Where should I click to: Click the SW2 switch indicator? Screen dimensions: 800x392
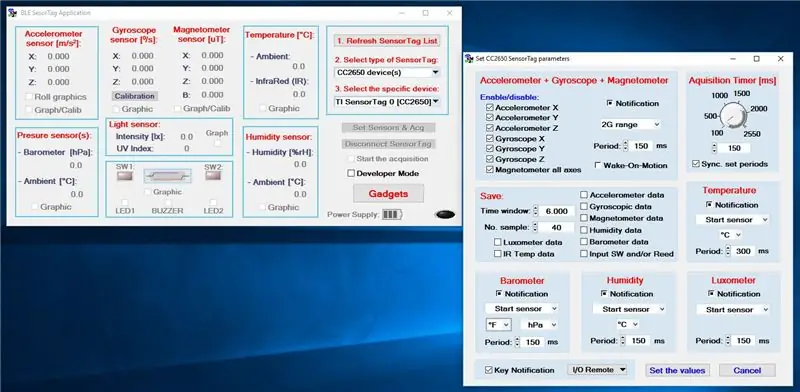pyautogui.click(x=213, y=176)
